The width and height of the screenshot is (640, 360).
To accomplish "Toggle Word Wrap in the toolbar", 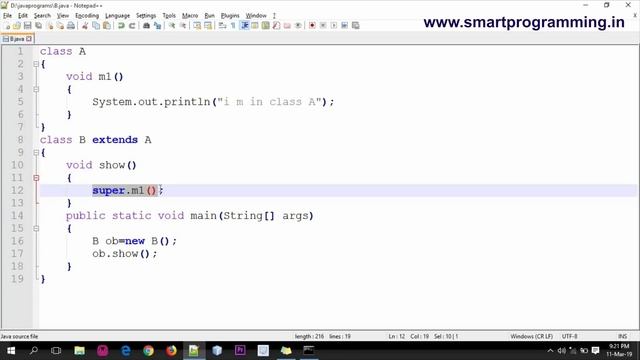I will coord(222,26).
